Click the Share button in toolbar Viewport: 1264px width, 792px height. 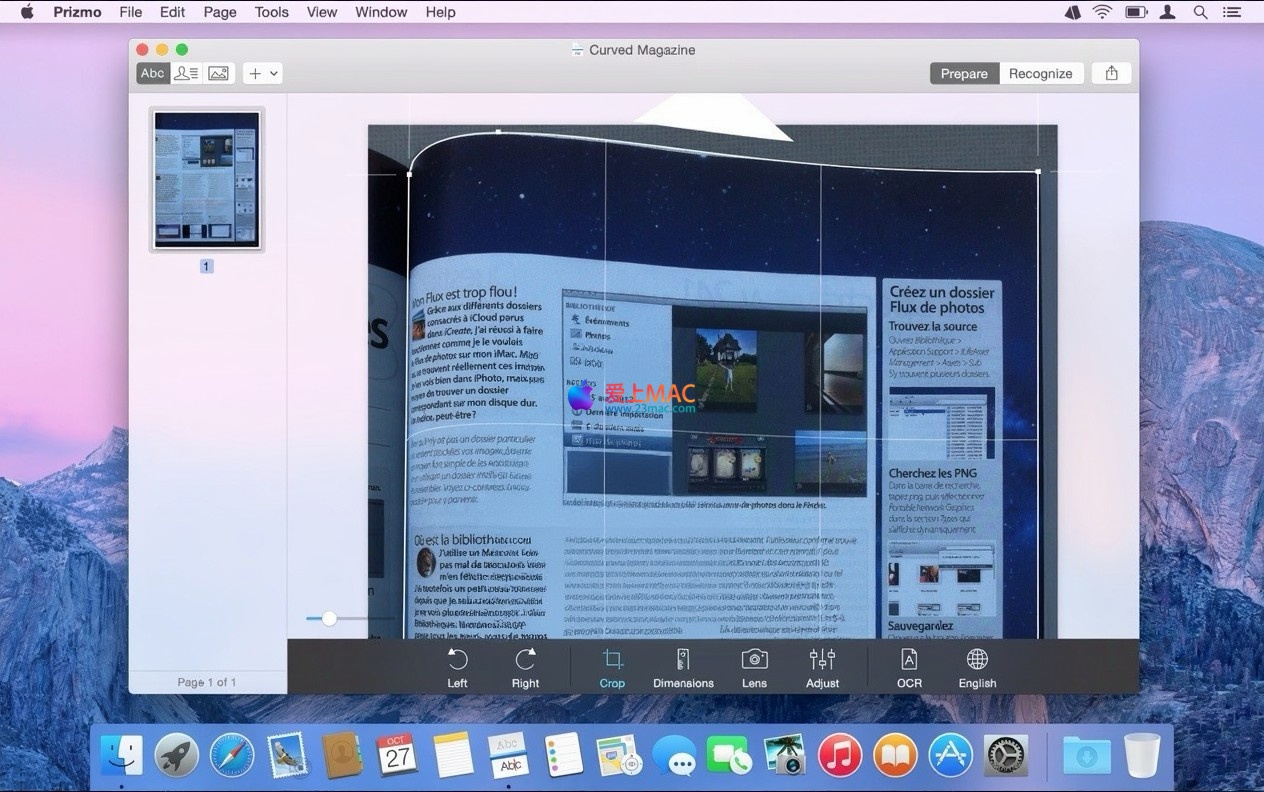(x=1111, y=73)
